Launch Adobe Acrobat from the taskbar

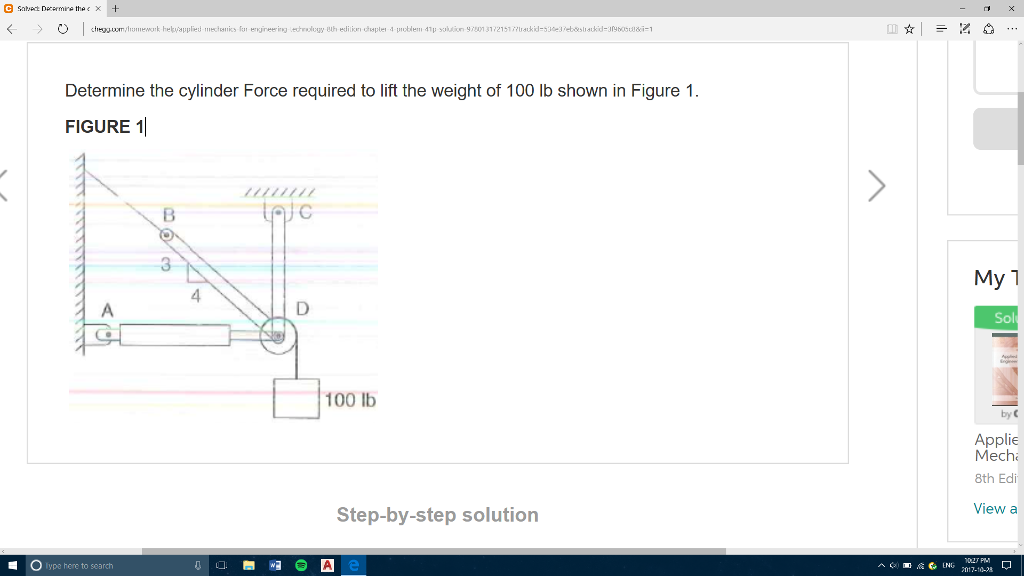click(327, 565)
